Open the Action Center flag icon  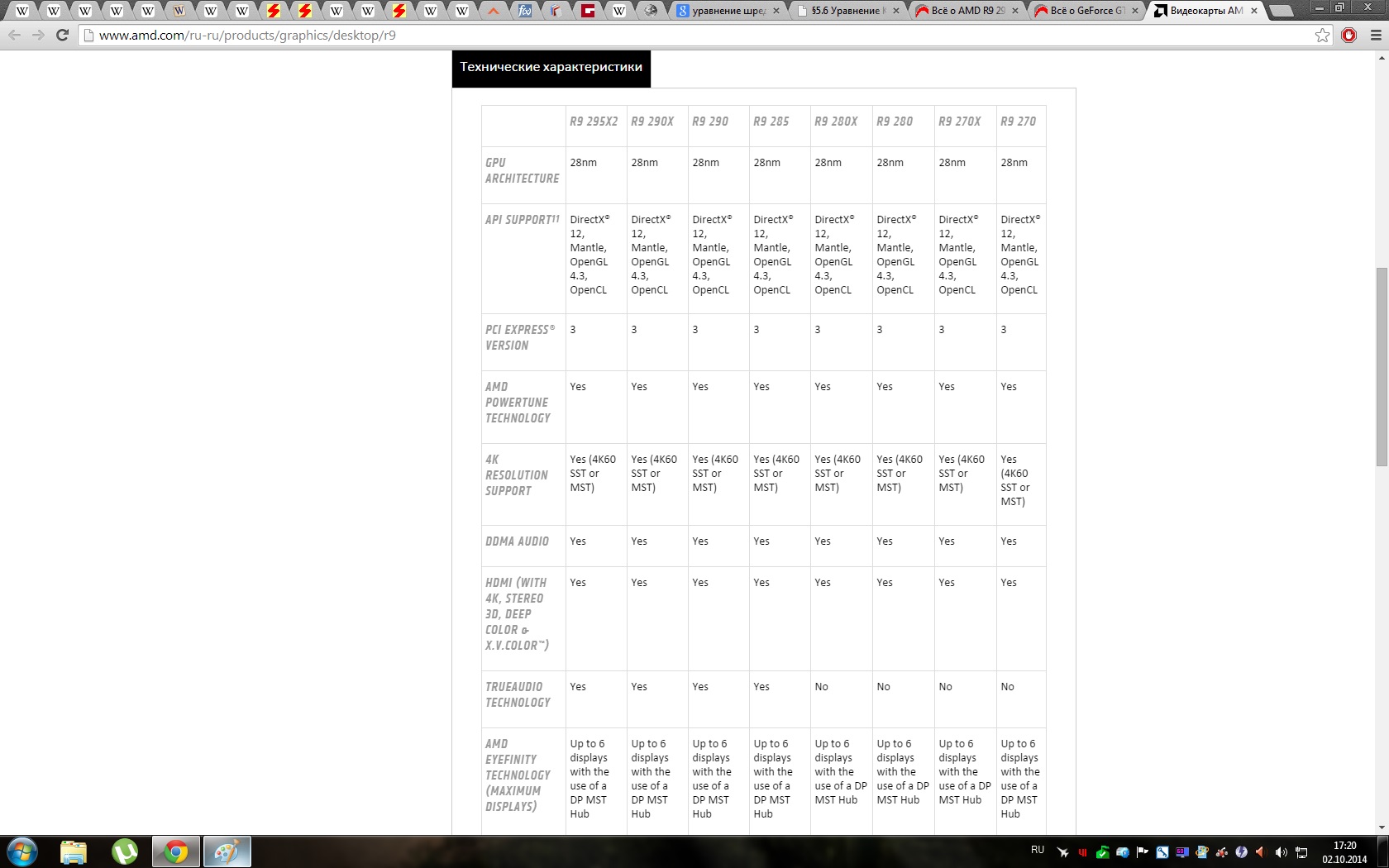coord(1142,852)
